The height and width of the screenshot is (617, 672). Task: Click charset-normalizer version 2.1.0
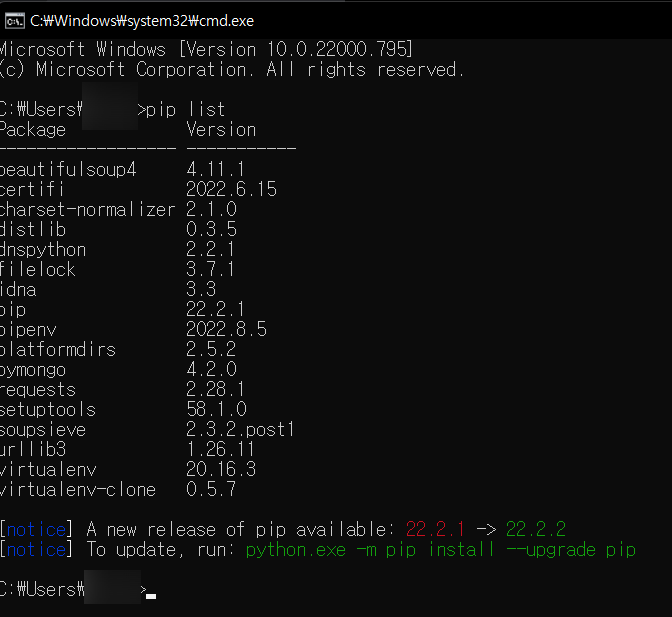click(211, 209)
